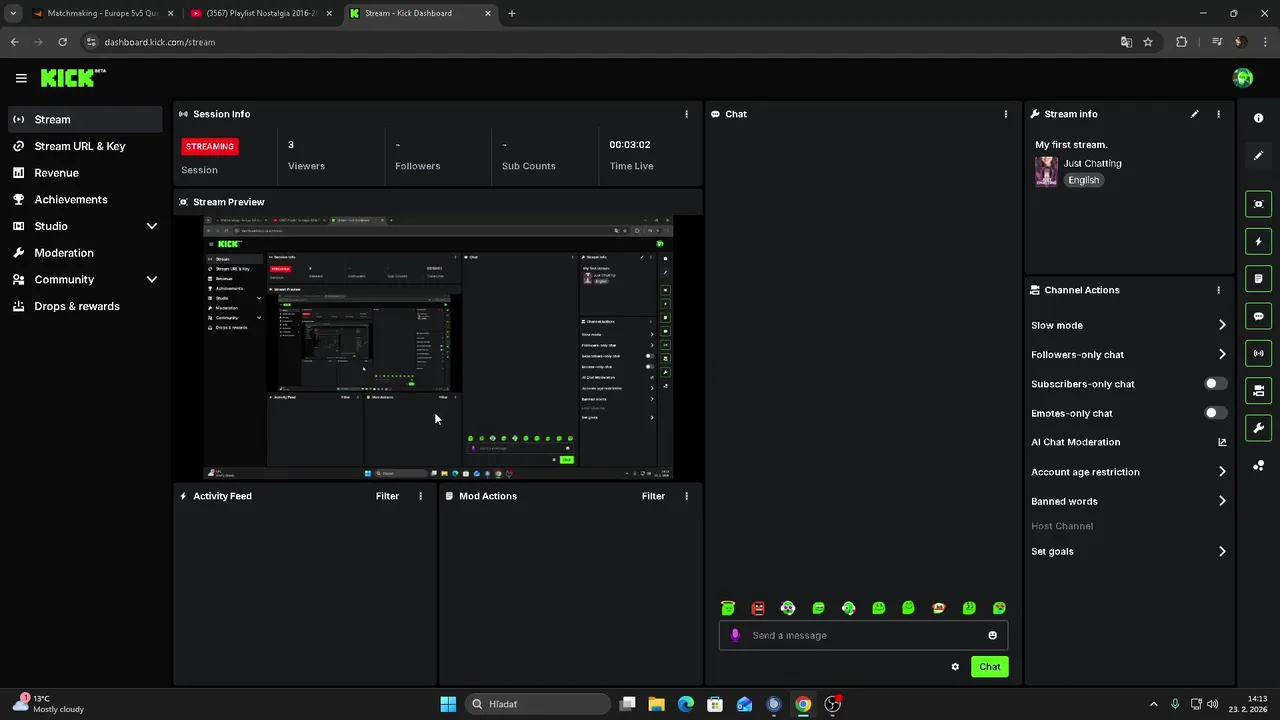Expand Followers-only chat options

coord(1222,354)
